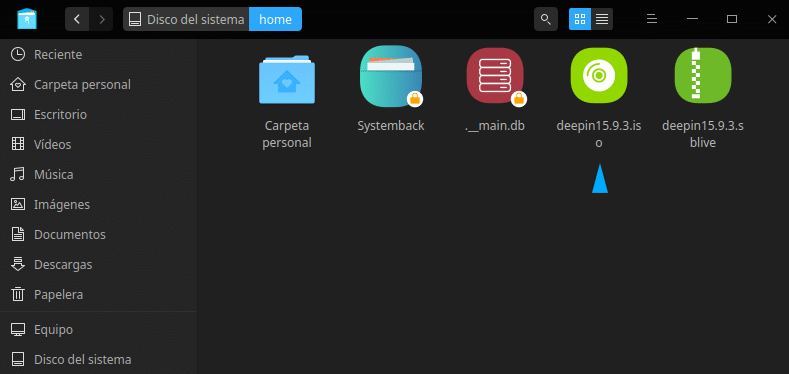This screenshot has width=789, height=374.
Task: Click the picture icon beside Imágenes
Action: [x=18, y=204]
